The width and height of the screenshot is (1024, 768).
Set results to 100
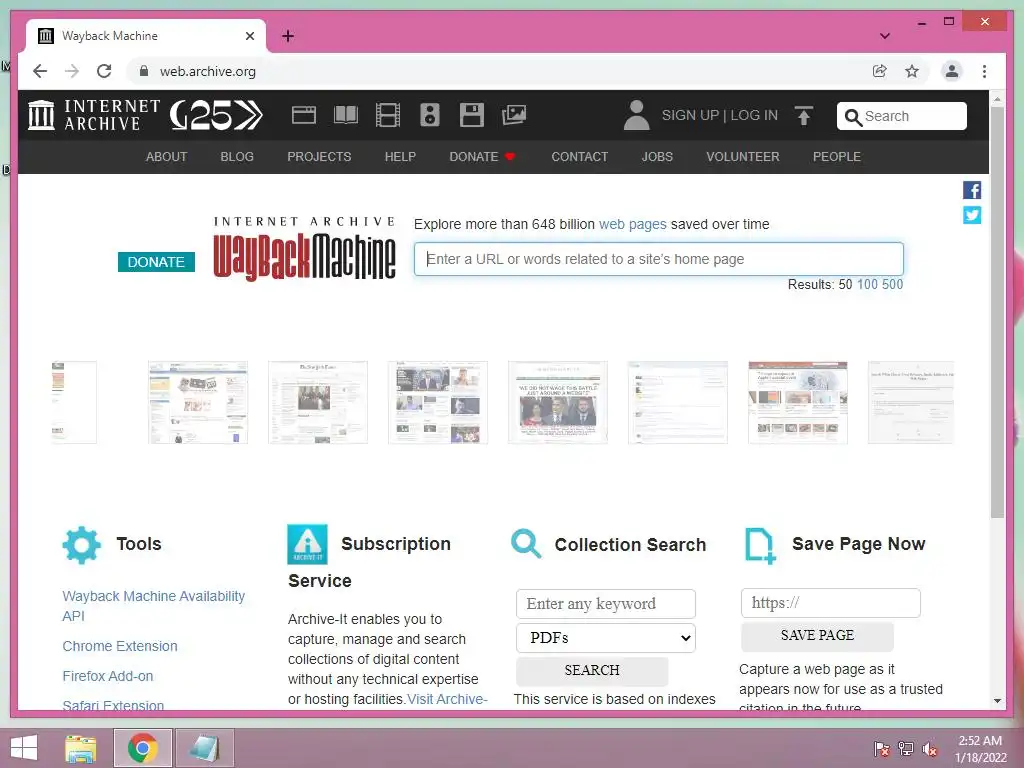(867, 285)
